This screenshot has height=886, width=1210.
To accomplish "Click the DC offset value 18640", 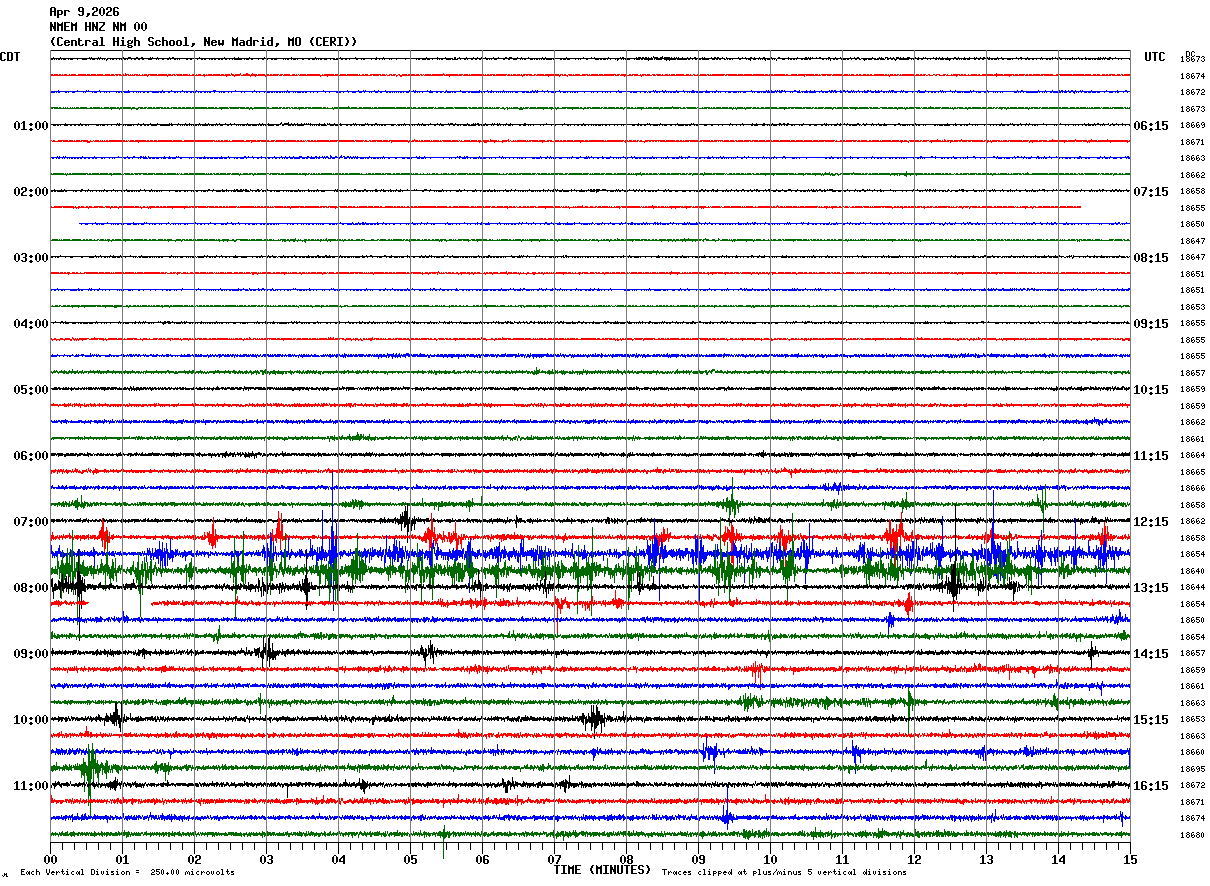I will click(x=1192, y=571).
